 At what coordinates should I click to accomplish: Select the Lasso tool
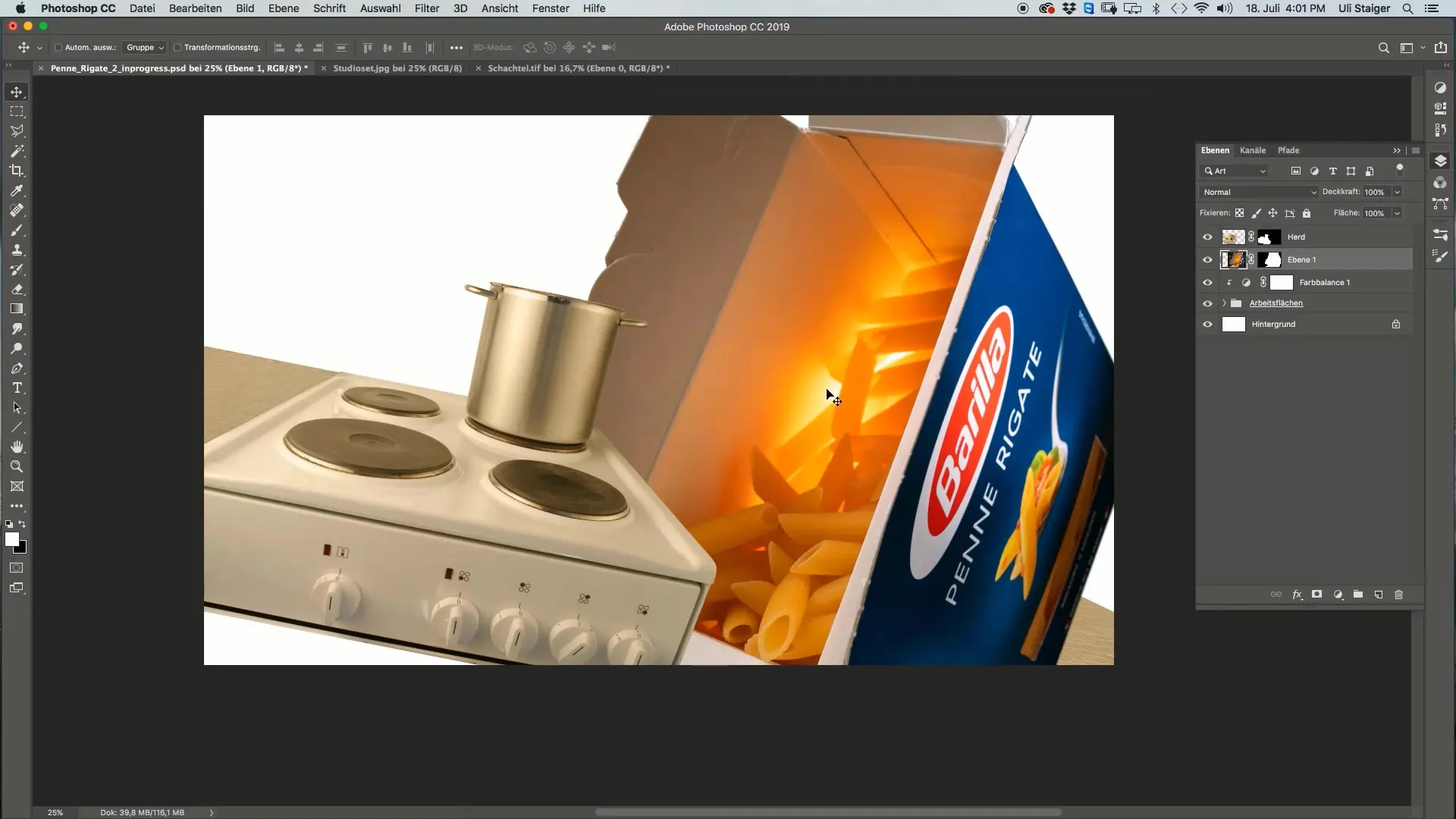17,131
